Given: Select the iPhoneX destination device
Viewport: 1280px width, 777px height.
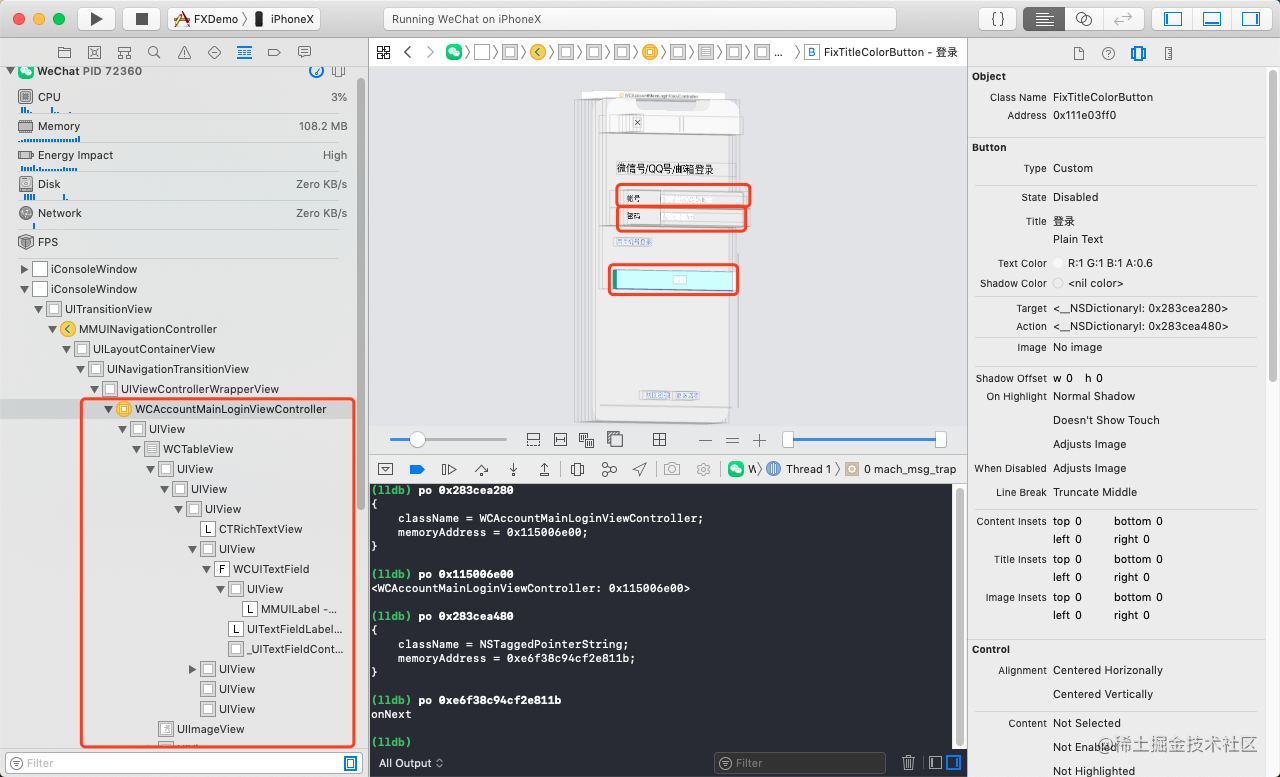Looking at the screenshot, I should [x=284, y=19].
